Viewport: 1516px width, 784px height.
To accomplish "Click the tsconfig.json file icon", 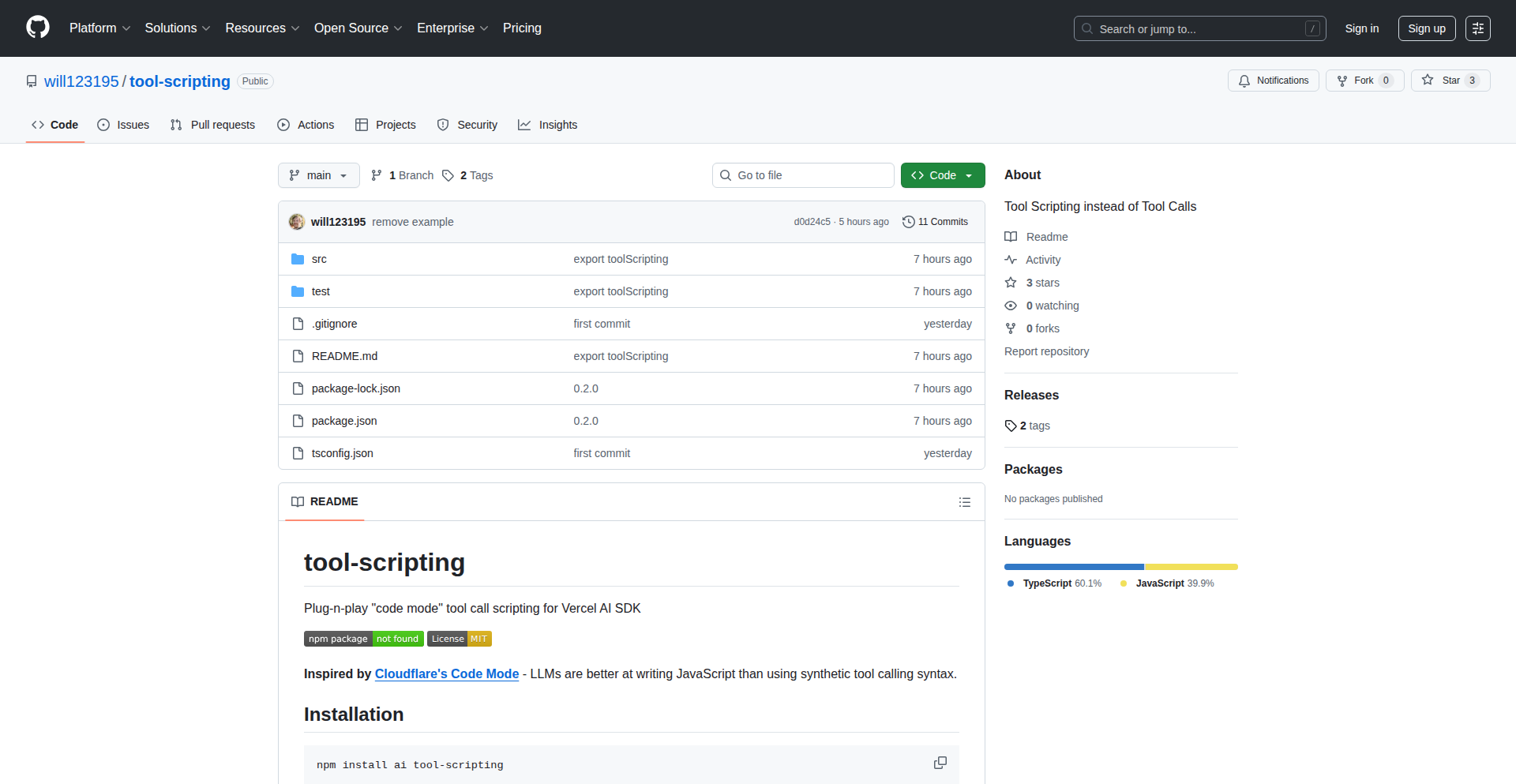I will (298, 453).
